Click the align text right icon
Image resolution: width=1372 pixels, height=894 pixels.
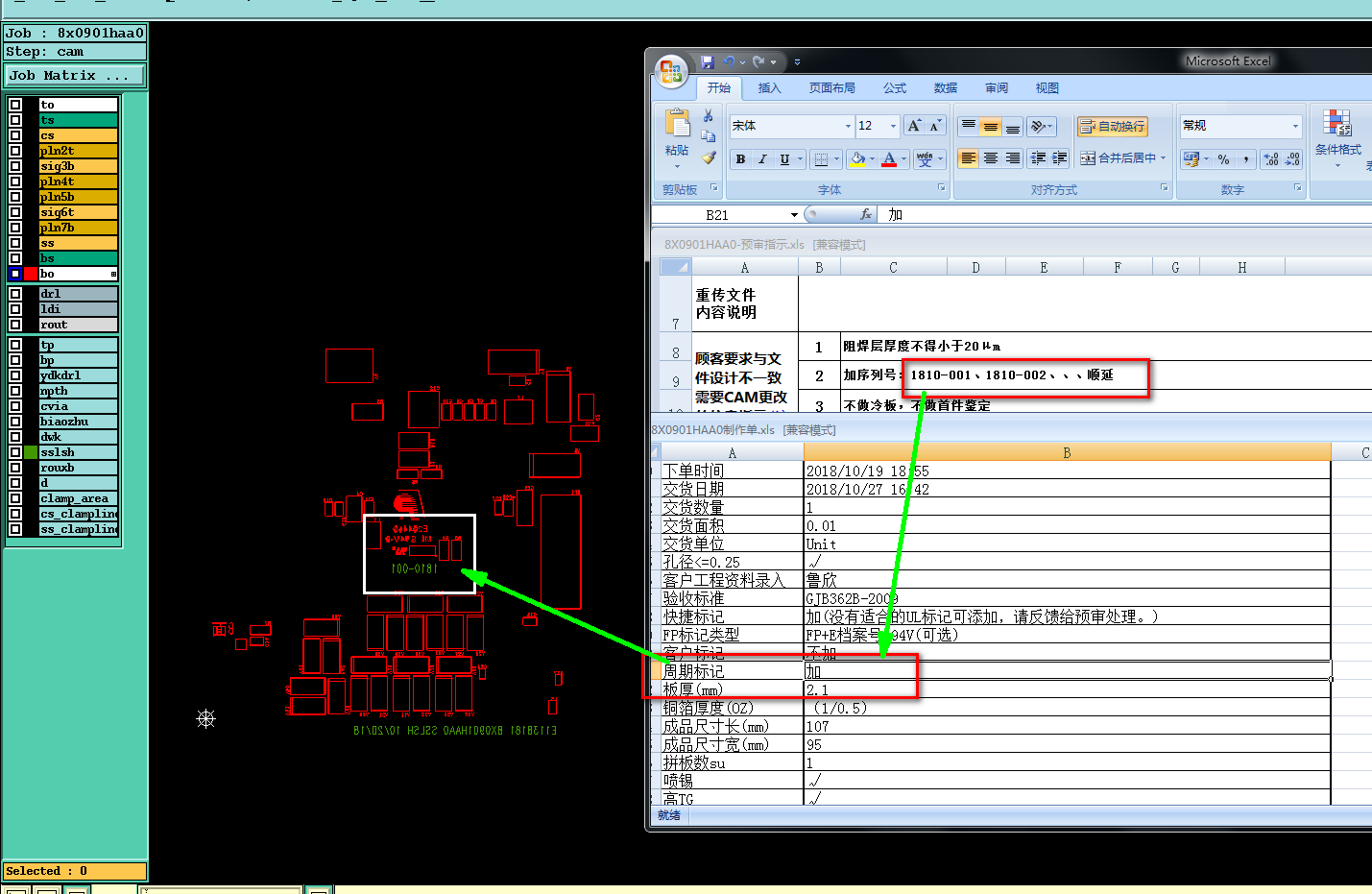[1013, 158]
